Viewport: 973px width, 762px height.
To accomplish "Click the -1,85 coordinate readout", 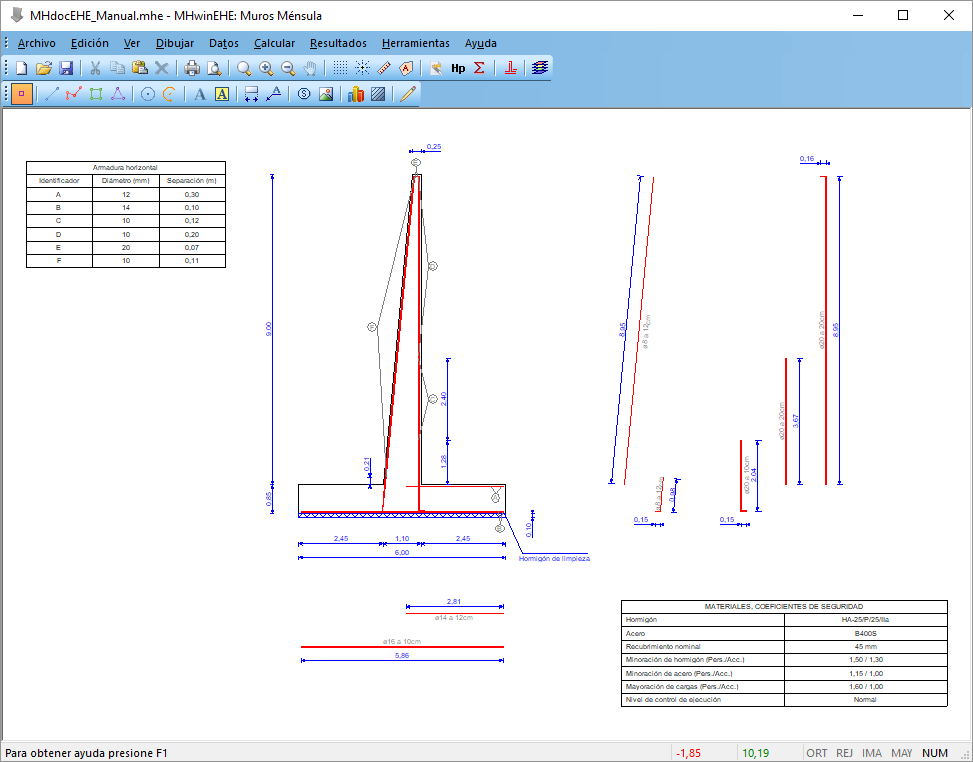I will click(688, 753).
